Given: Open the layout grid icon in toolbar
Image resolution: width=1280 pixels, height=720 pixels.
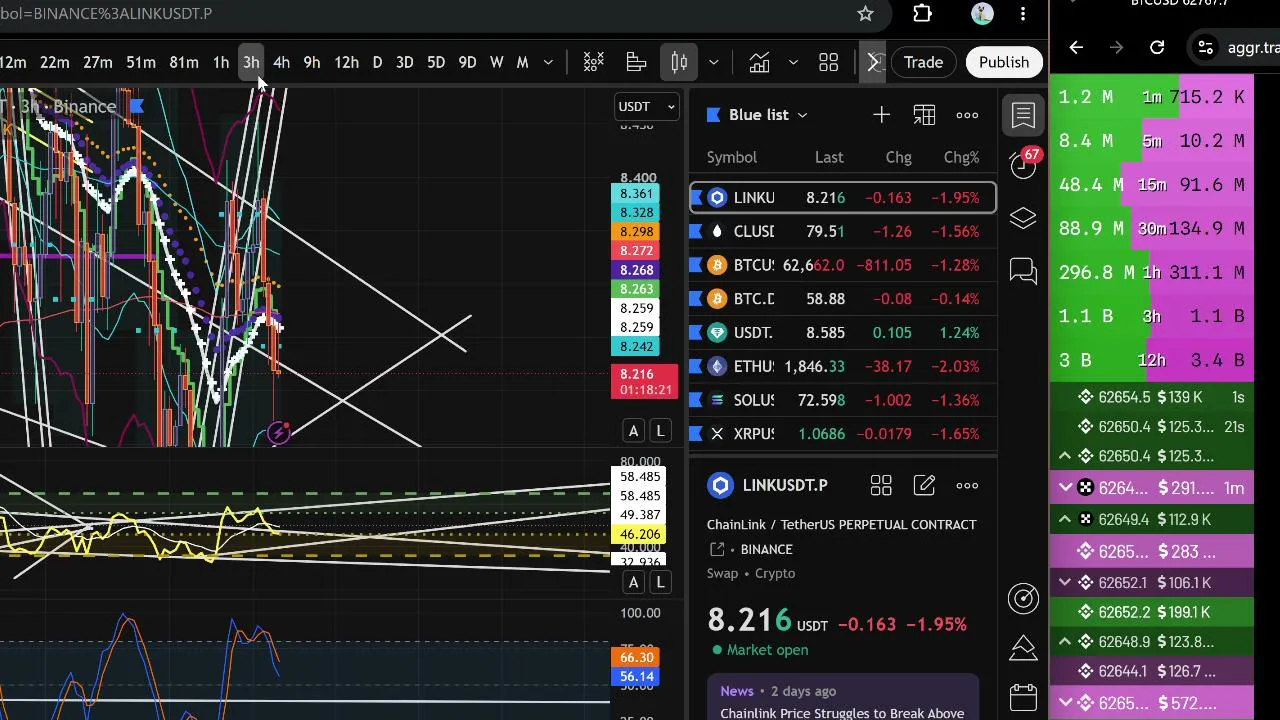Looking at the screenshot, I should (x=828, y=63).
